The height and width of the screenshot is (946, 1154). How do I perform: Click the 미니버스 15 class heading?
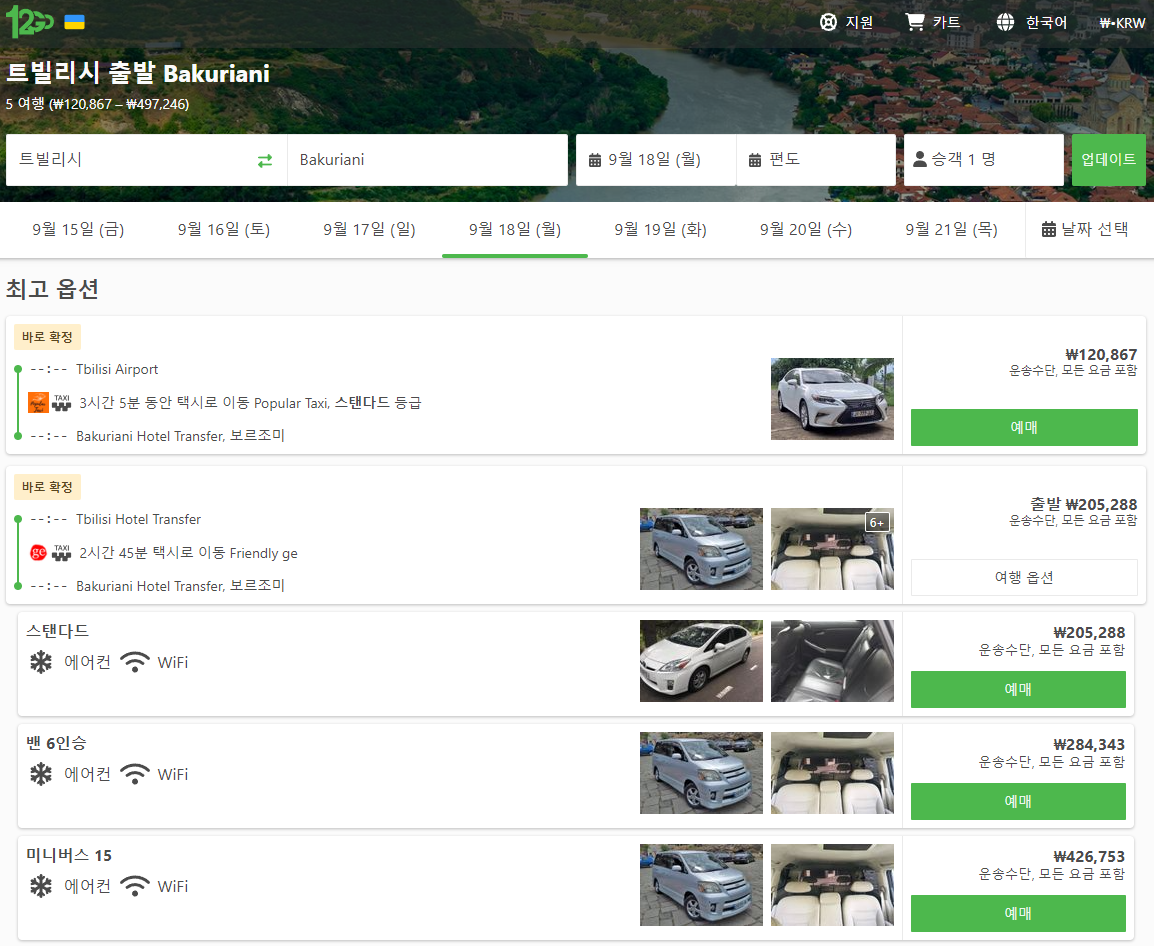point(69,855)
